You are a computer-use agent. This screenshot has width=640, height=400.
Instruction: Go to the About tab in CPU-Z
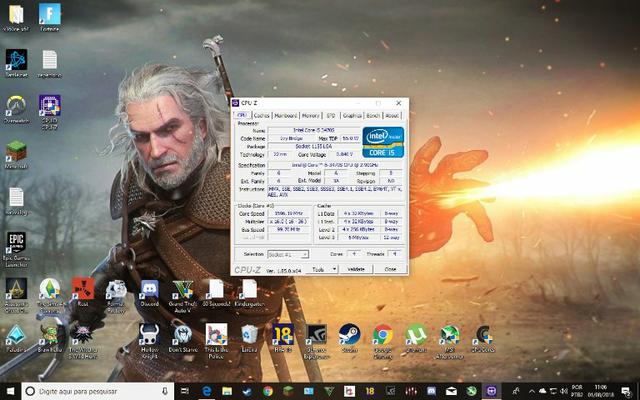[392, 116]
